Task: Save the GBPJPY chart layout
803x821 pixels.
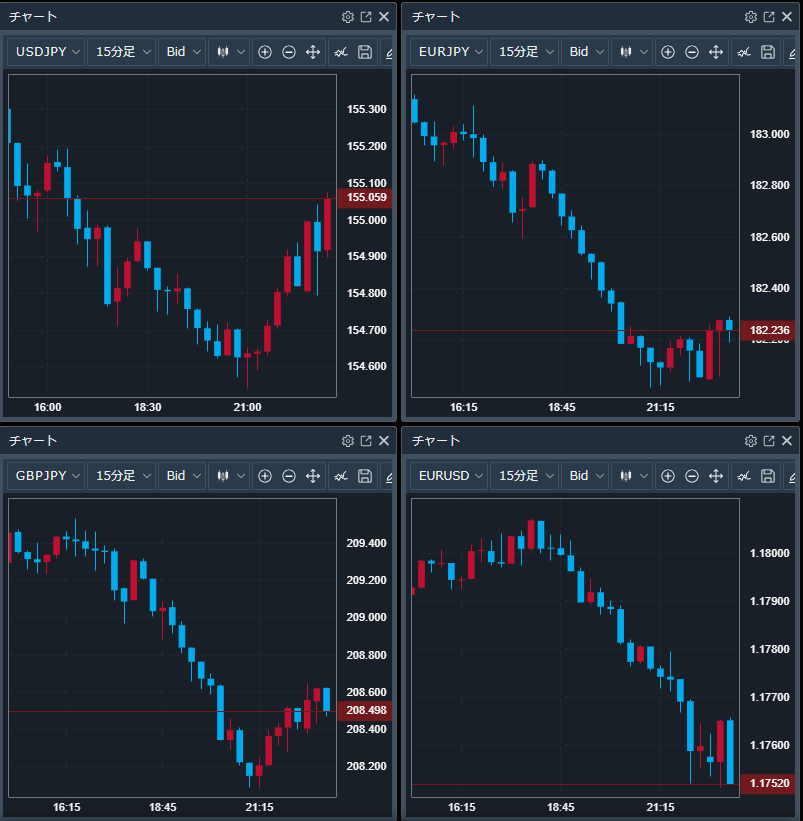Action: [365, 476]
